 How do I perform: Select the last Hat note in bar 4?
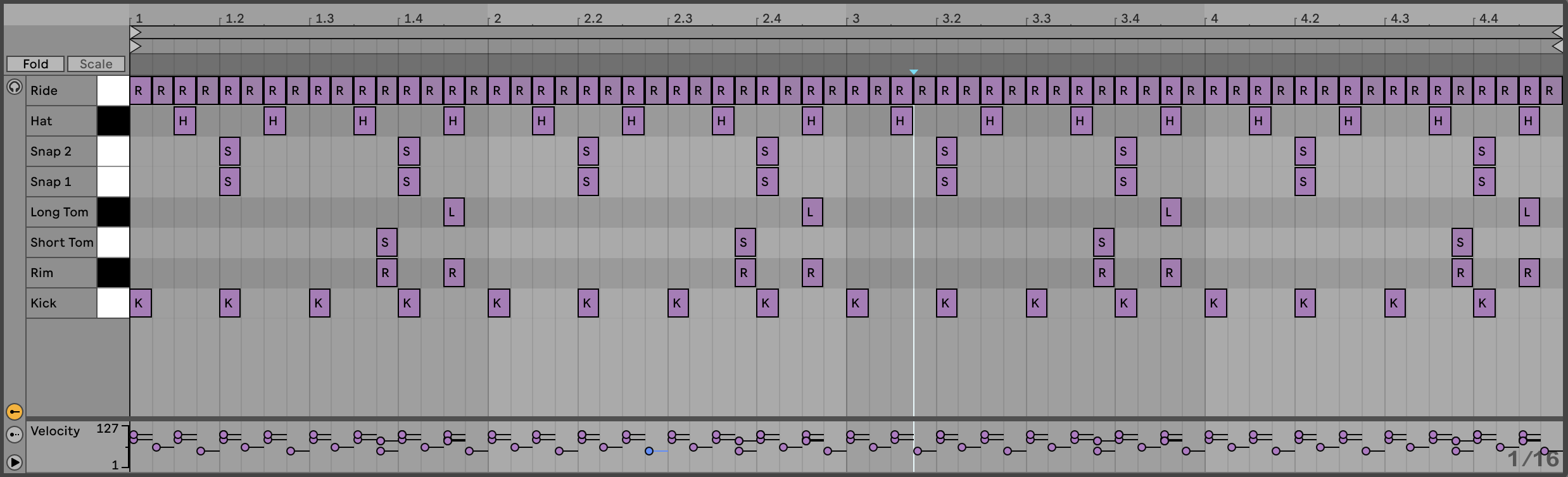[x=1529, y=121]
